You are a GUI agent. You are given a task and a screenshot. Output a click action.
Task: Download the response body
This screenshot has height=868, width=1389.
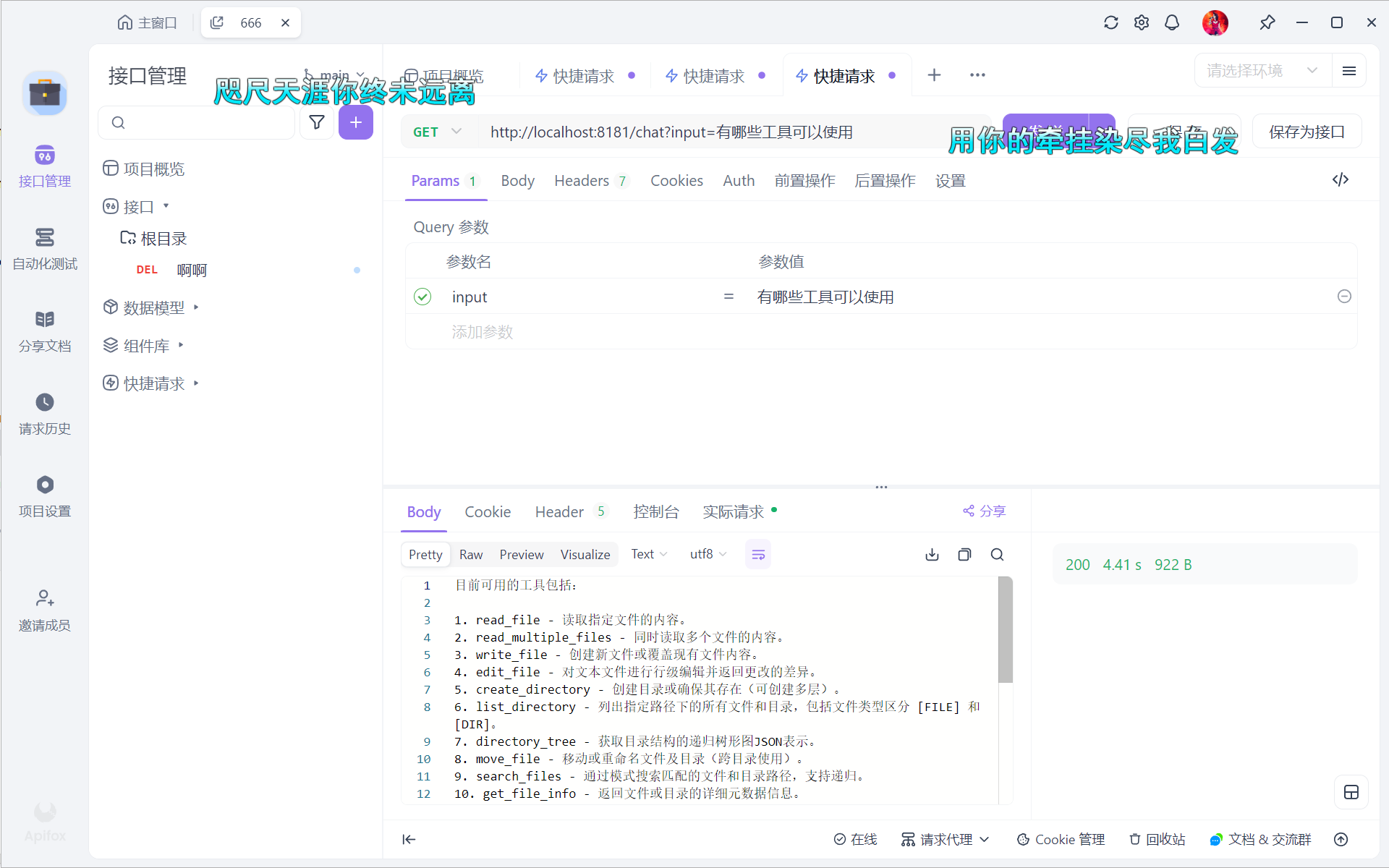[x=932, y=555]
